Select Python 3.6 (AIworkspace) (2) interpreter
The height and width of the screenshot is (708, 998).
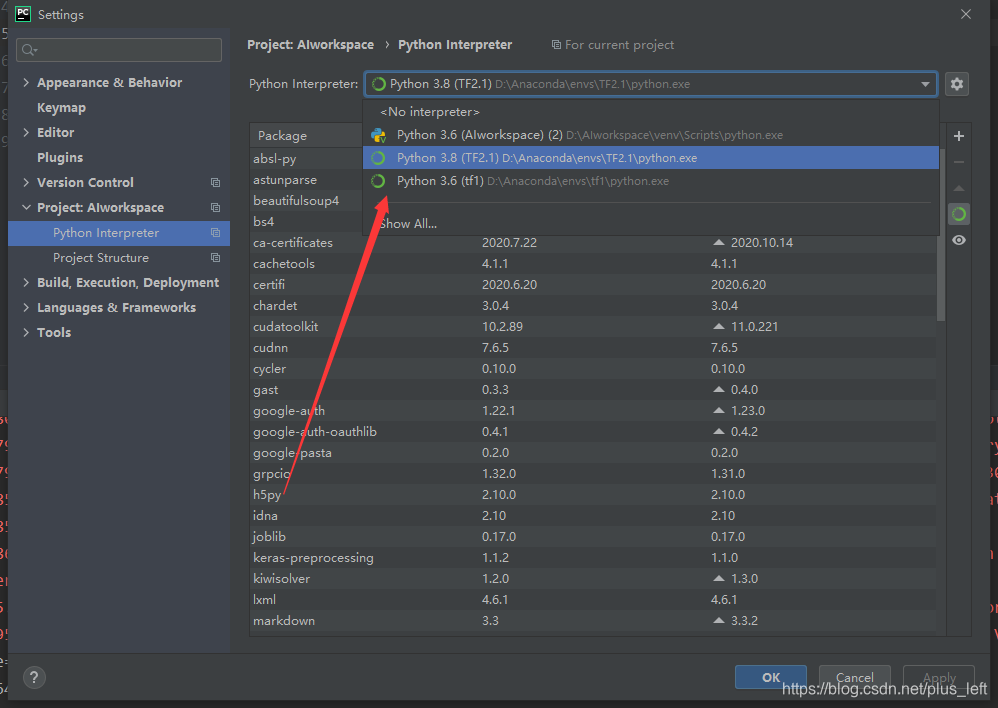(650, 135)
